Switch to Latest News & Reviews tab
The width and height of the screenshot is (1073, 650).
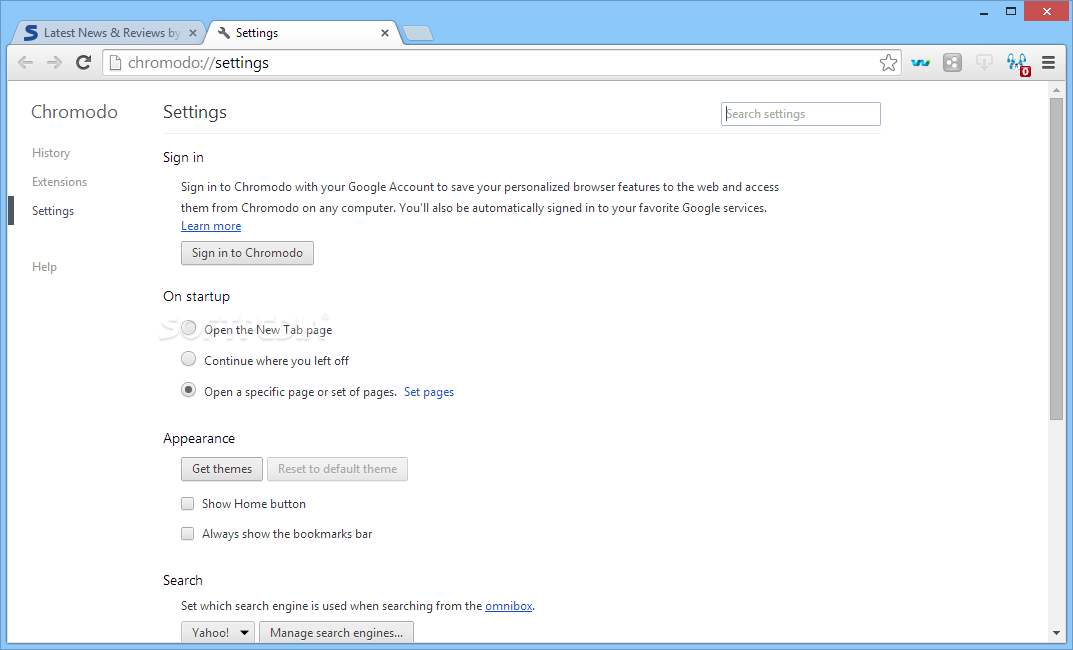110,33
